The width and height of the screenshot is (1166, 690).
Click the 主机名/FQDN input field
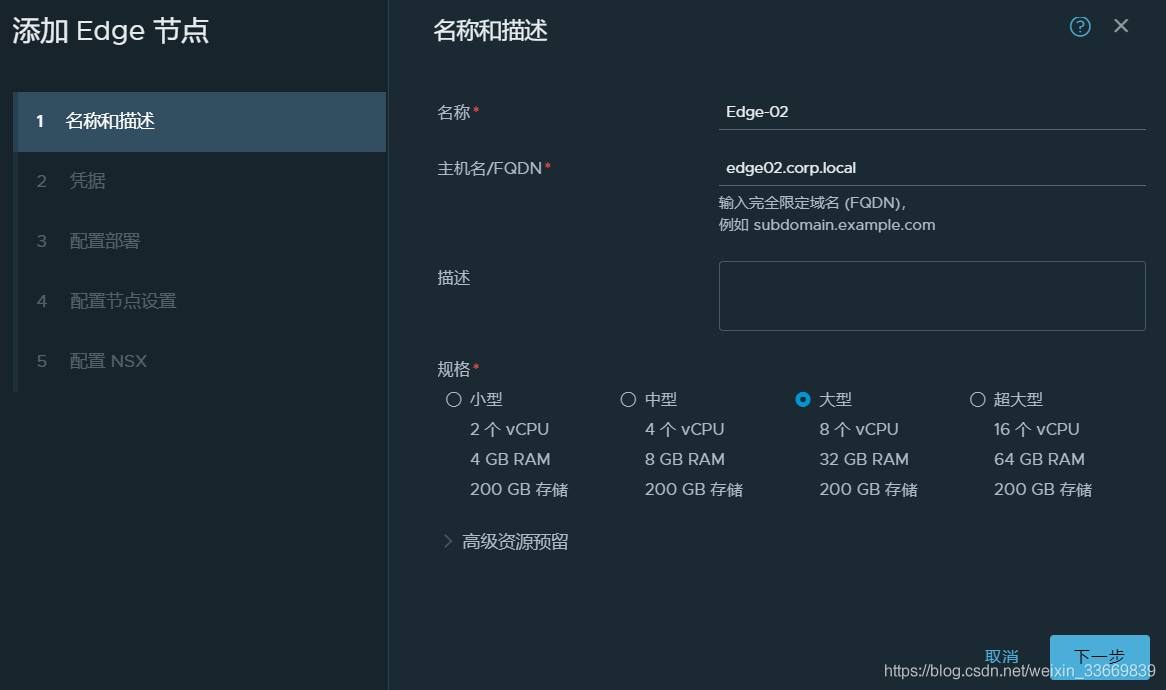(x=932, y=168)
